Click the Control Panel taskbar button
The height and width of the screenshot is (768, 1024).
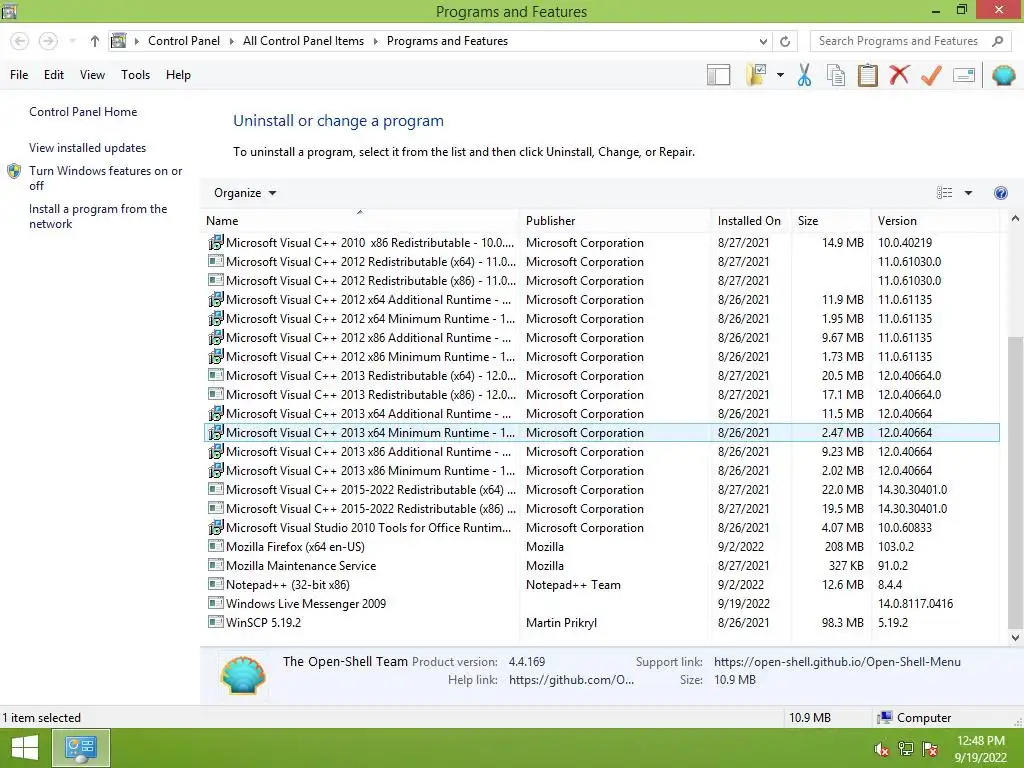[81, 748]
